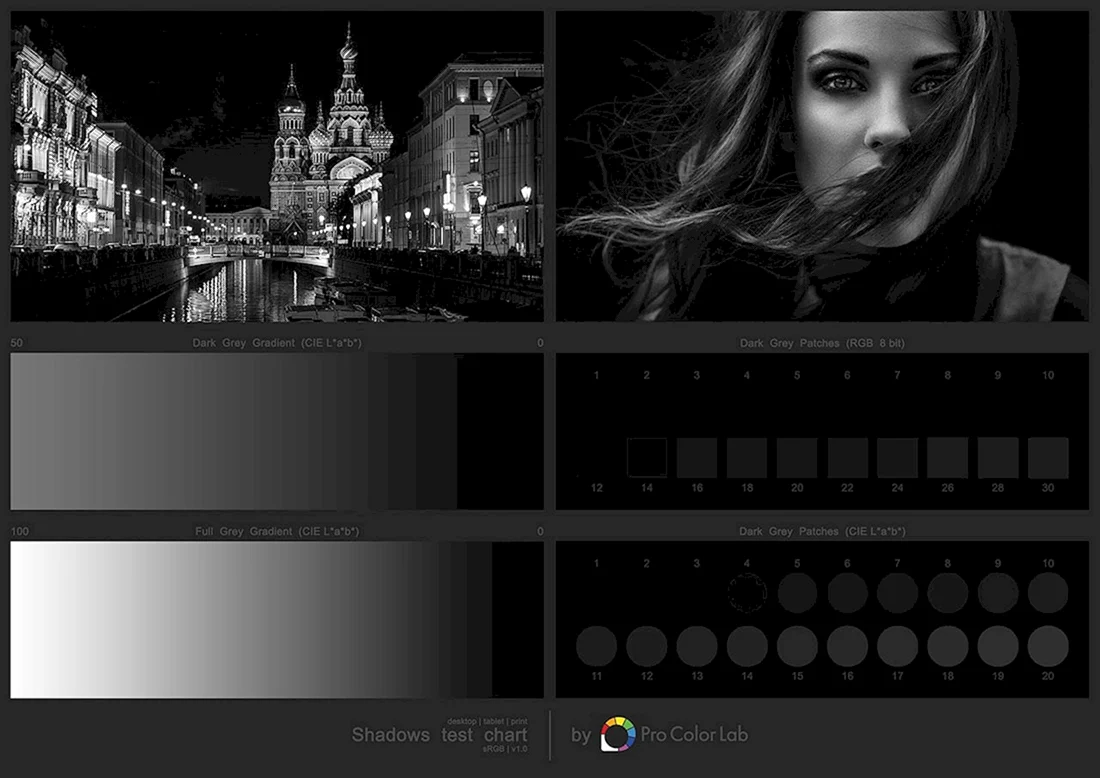This screenshot has width=1100, height=778.
Task: Click the Dark Grey Gradient bar
Action: click(276, 431)
